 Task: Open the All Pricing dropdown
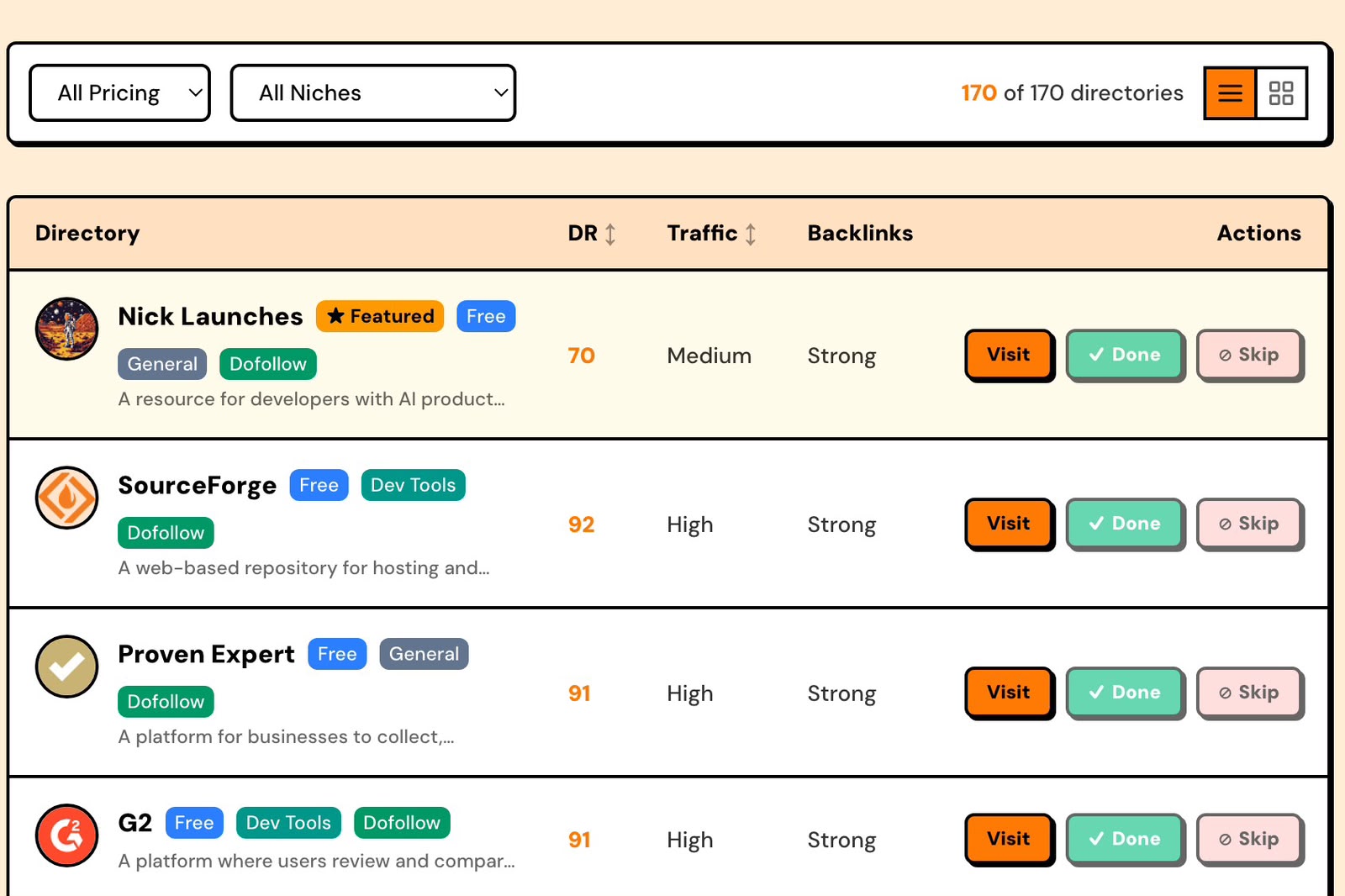[119, 92]
